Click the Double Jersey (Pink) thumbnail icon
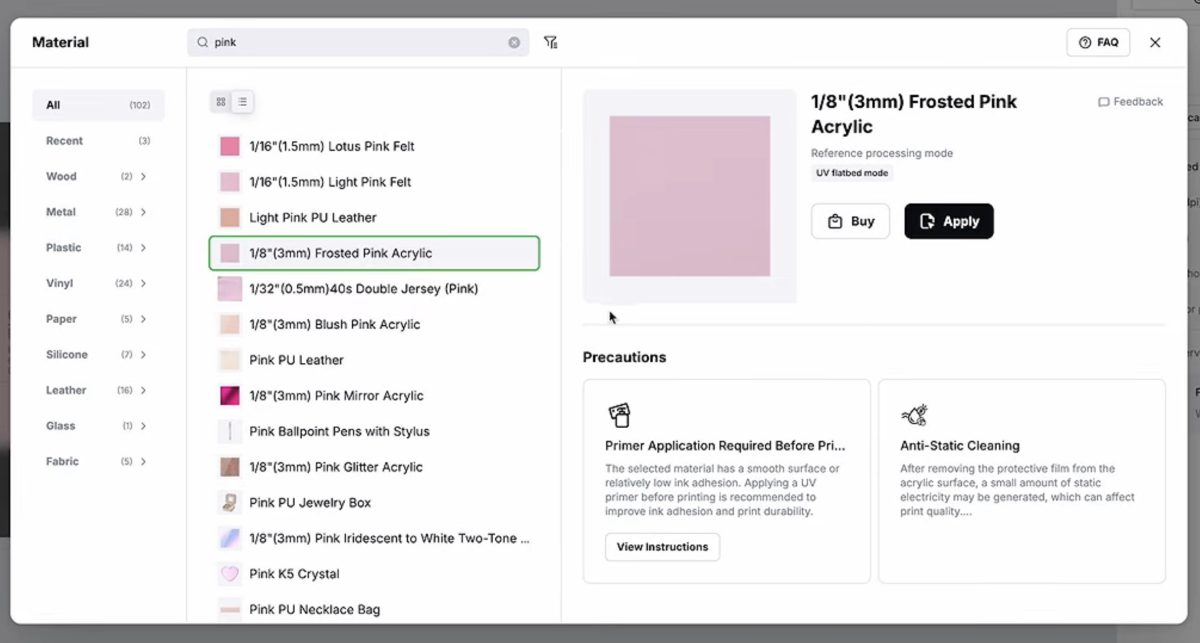Screen dimensions: 1200x643 [x=230, y=289]
